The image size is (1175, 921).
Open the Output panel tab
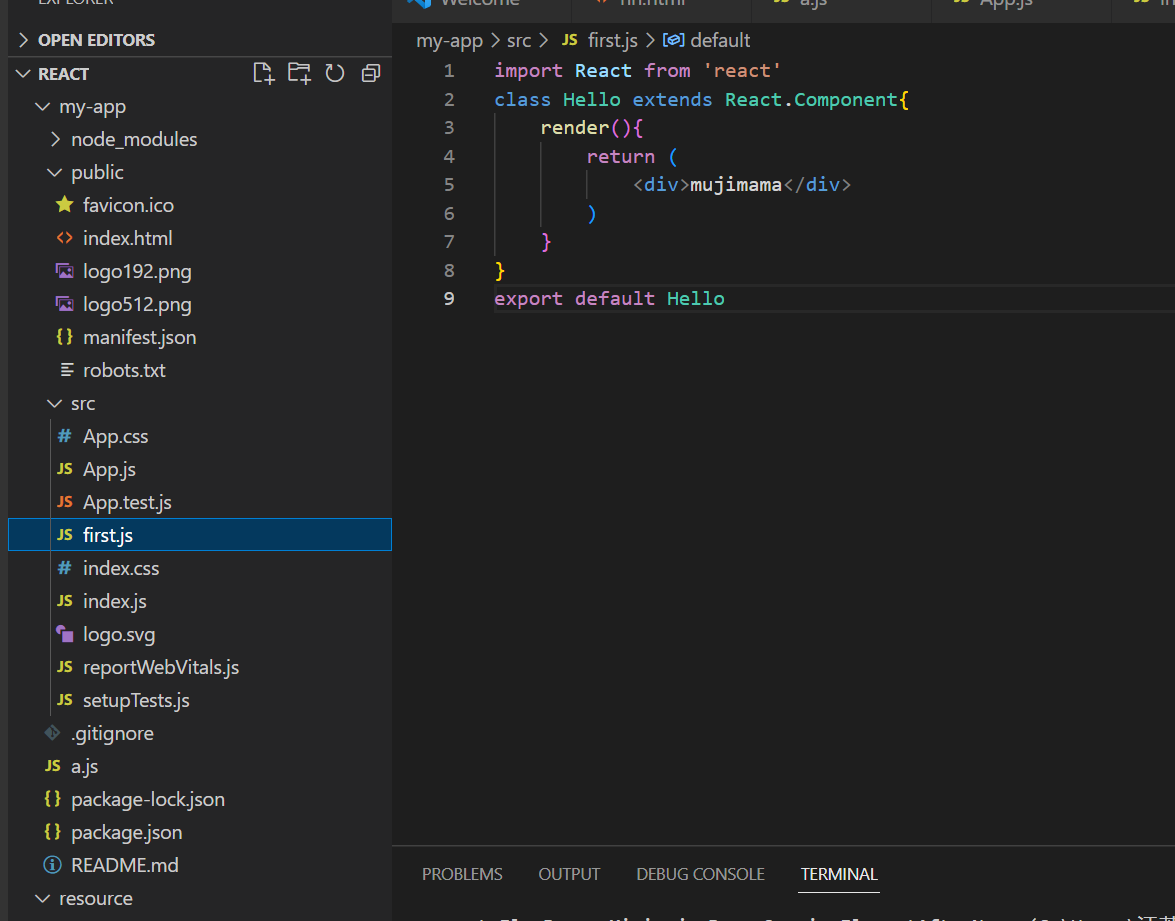(x=569, y=874)
